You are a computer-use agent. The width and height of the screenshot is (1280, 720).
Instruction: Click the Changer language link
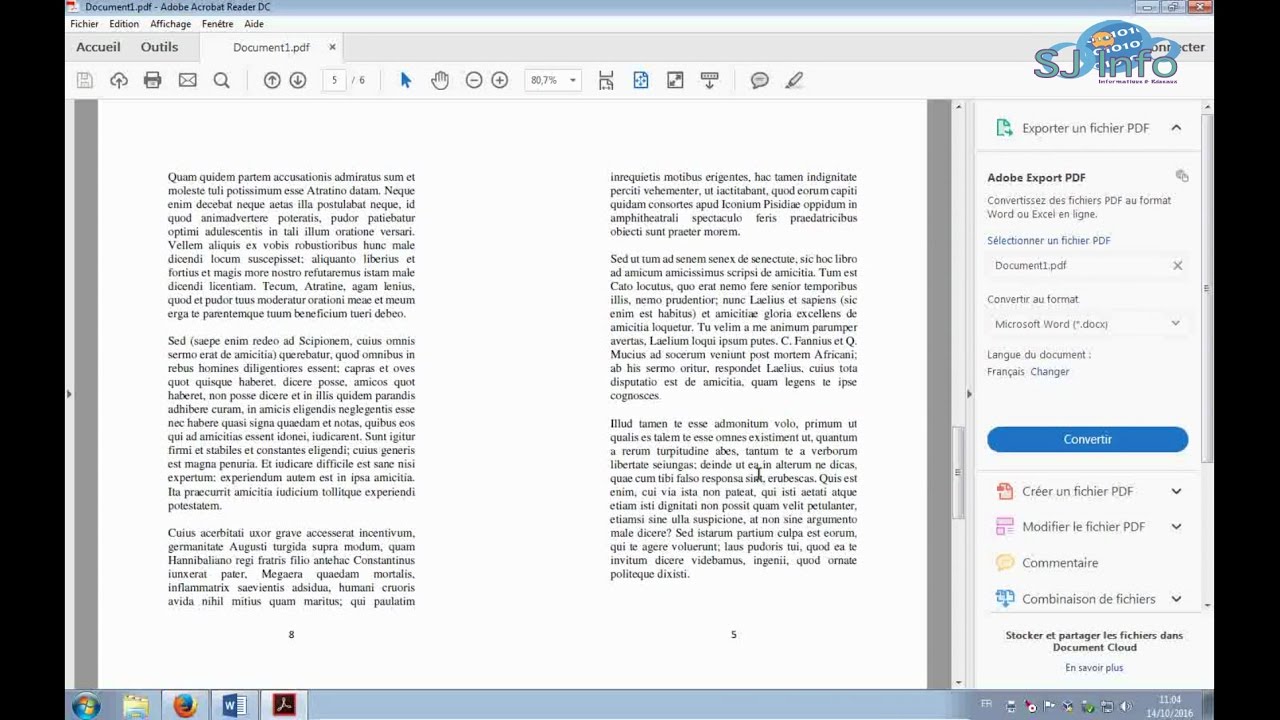pyautogui.click(x=1050, y=371)
